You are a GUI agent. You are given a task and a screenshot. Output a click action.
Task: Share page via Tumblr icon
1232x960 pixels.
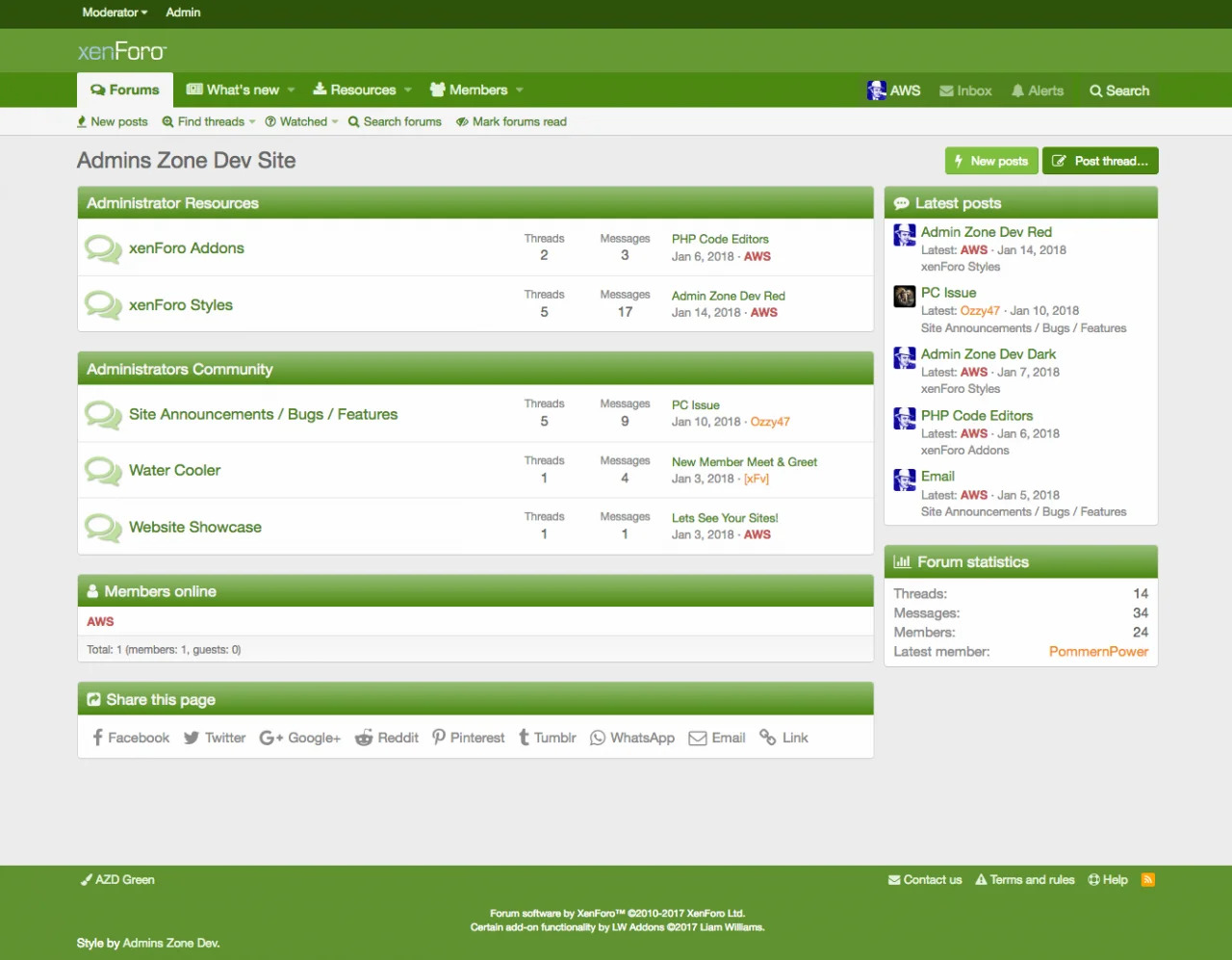[x=524, y=738]
